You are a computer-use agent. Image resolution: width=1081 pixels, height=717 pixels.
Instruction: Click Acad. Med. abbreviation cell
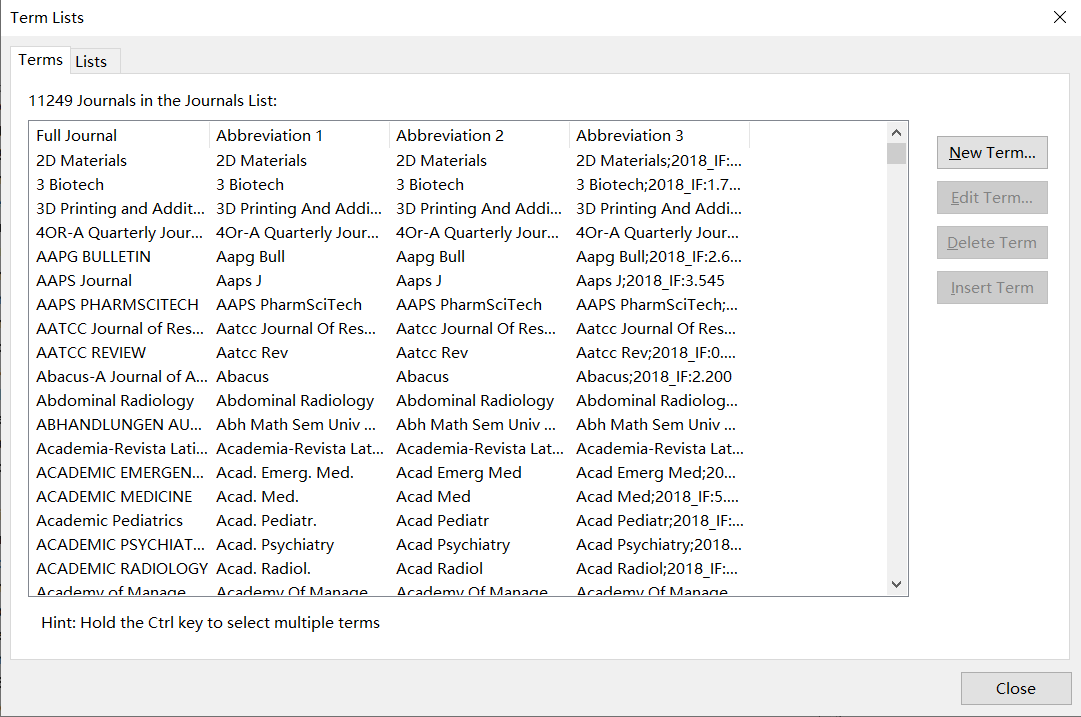point(257,497)
